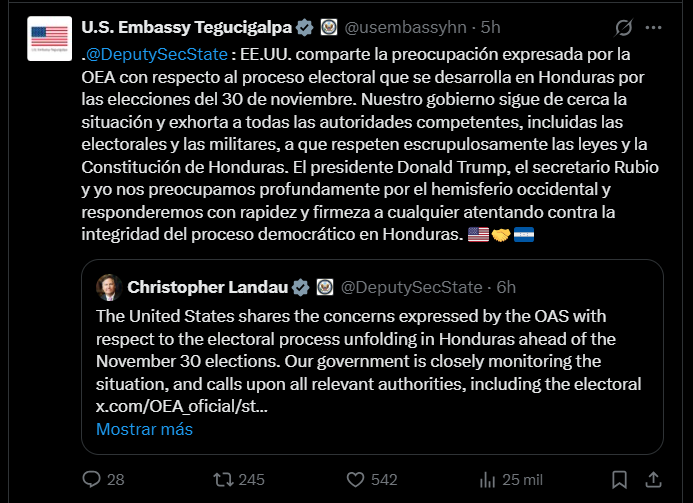
Task: Open the three-dot more options menu
Action: [653, 27]
